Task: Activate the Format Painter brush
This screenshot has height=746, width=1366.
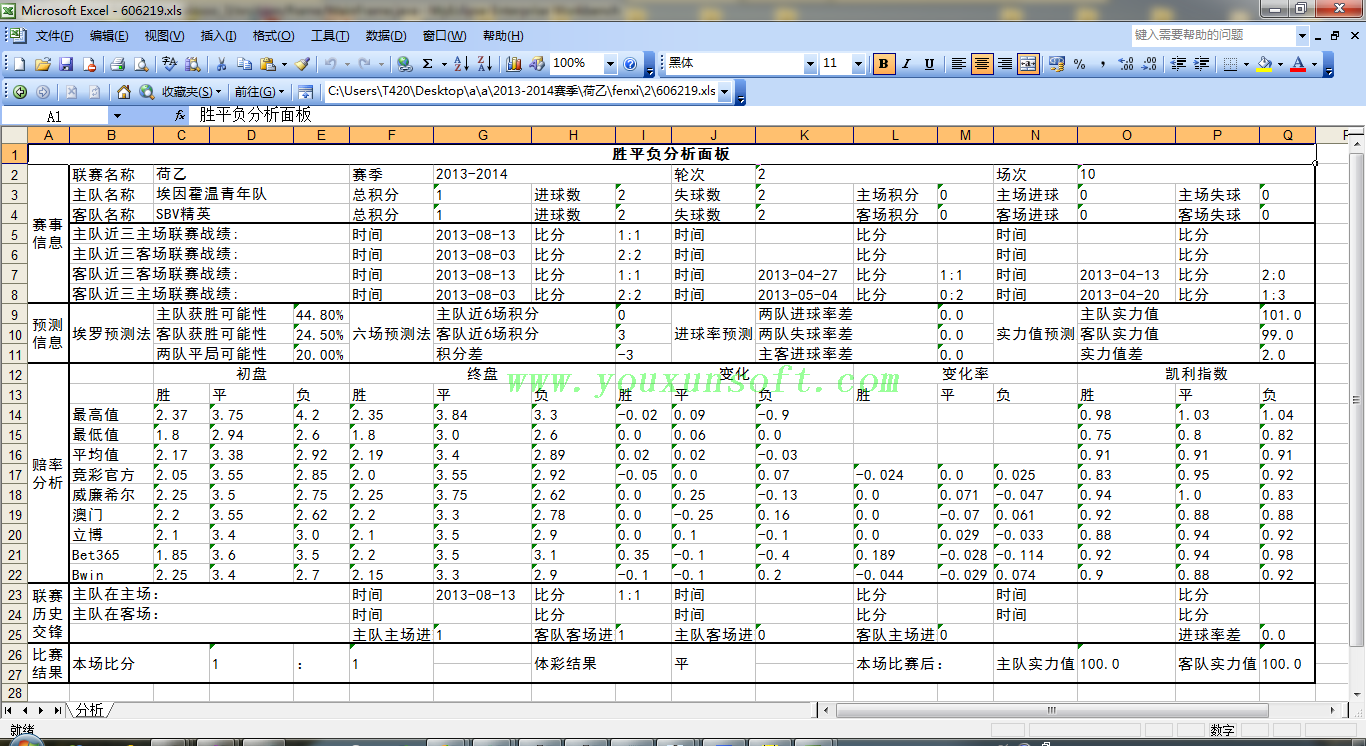Action: pyautogui.click(x=302, y=64)
